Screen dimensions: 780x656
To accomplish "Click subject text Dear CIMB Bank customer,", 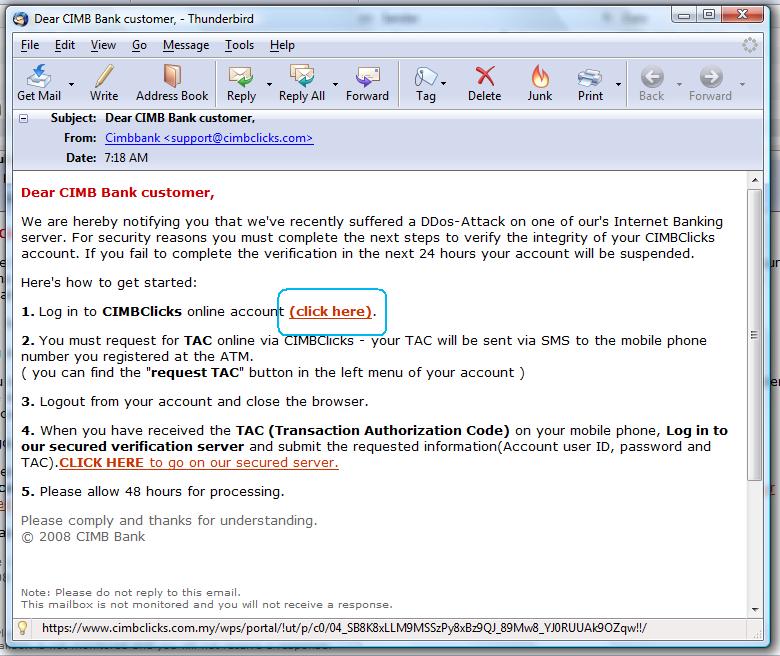I will click(x=180, y=118).
